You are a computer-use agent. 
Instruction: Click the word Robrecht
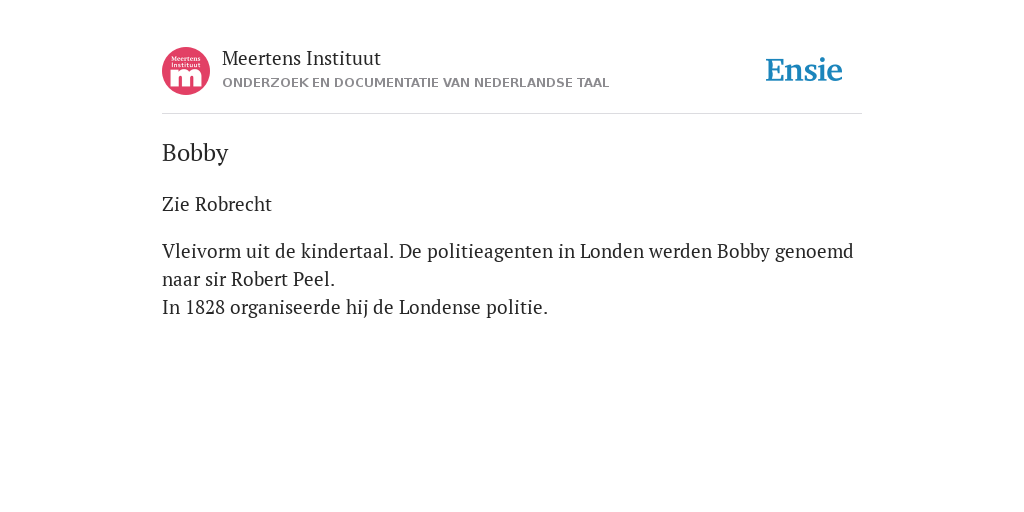click(x=233, y=204)
